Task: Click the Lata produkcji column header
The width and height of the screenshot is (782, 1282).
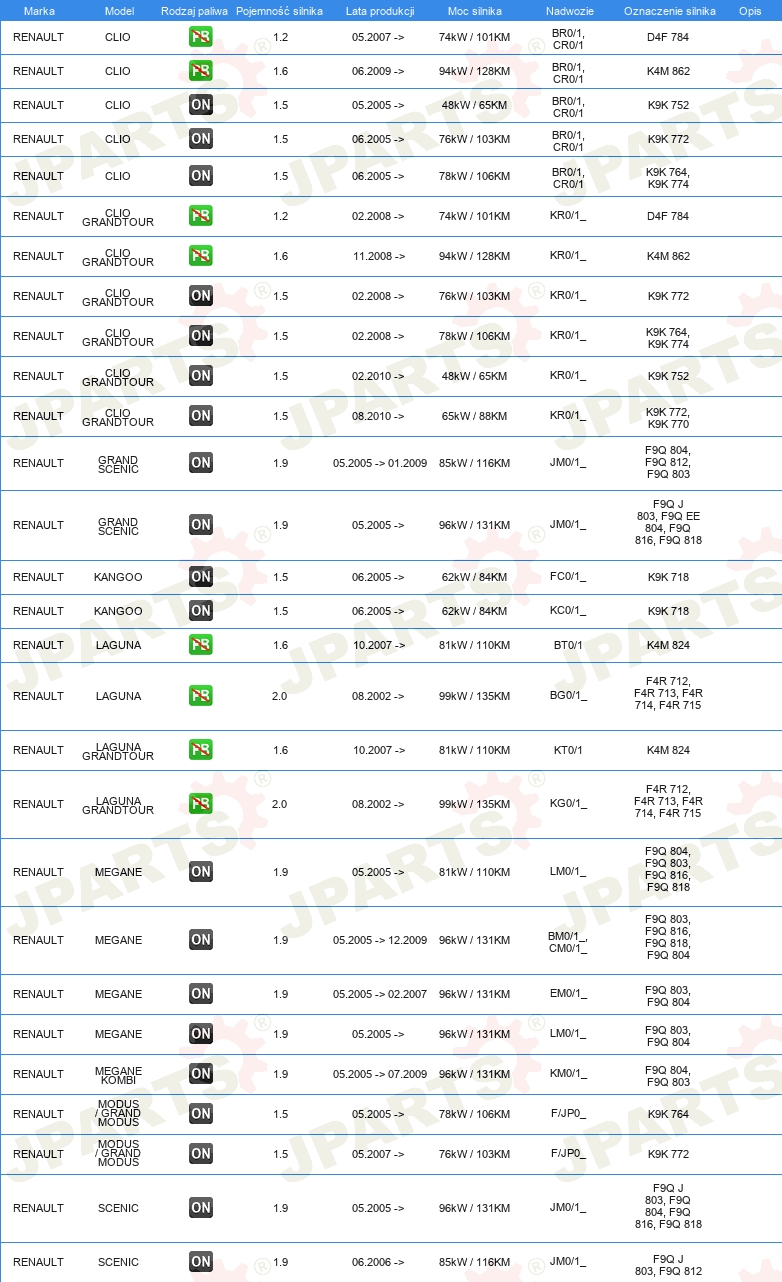Action: [x=379, y=11]
